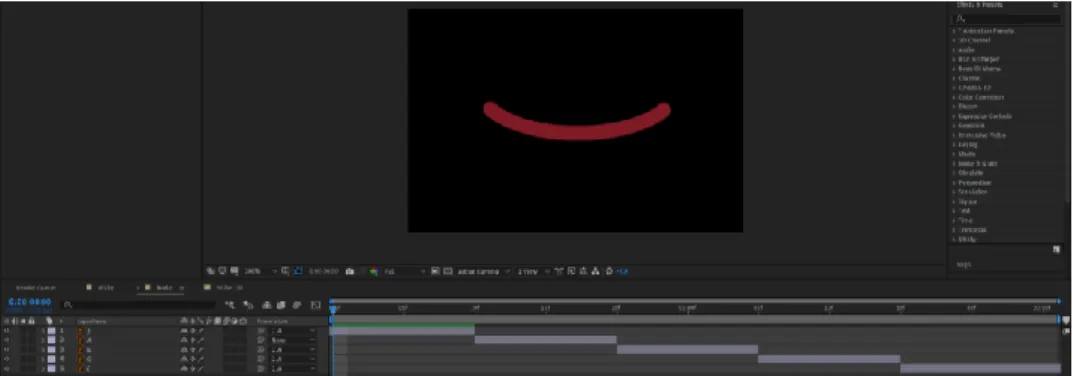Enable Motion Blur timeline icon
The height and width of the screenshot is (376, 1077).
(296, 305)
